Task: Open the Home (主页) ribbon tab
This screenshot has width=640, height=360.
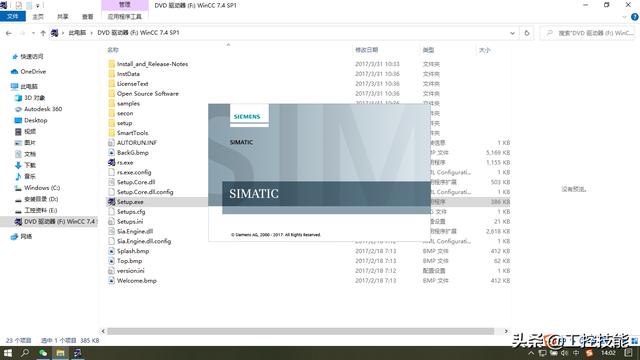Action: (38, 17)
